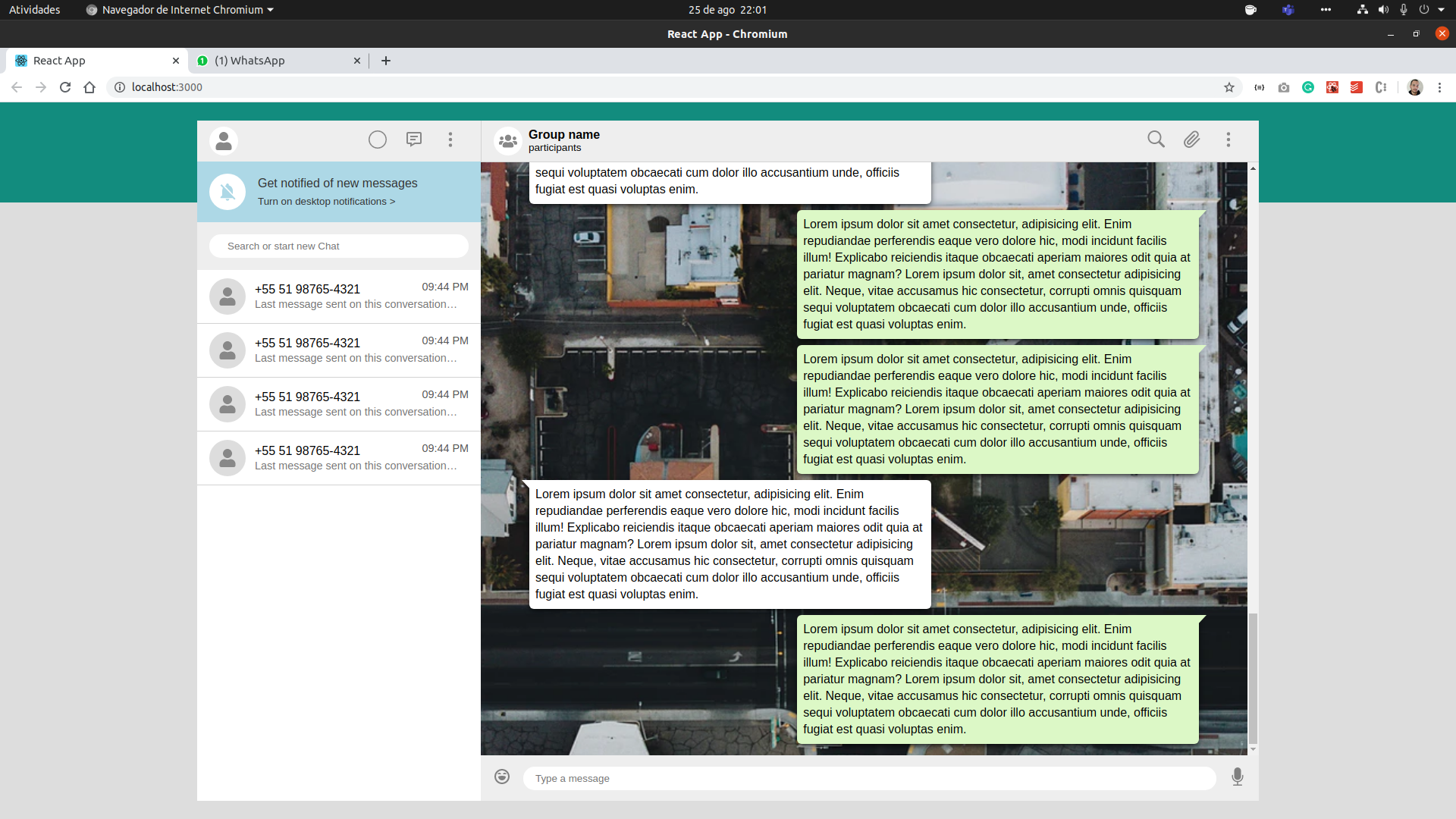
Task: Click the status circle icon in the sidebar
Action: pos(378,140)
